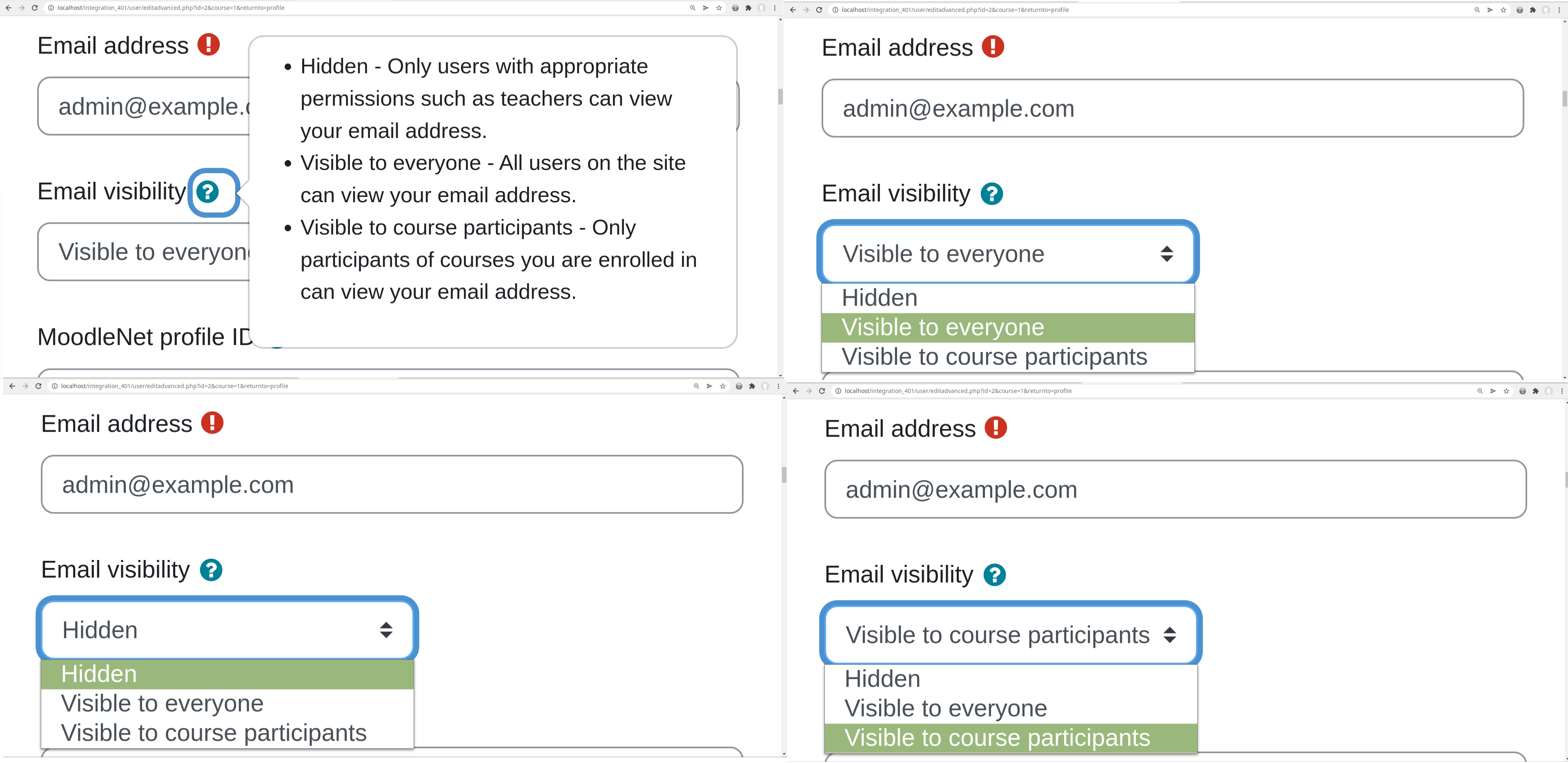The image size is (1568, 763).
Task: Pick 'Visible to course participants' below highlighted 'Visible to everyone'
Action: [1008, 357]
